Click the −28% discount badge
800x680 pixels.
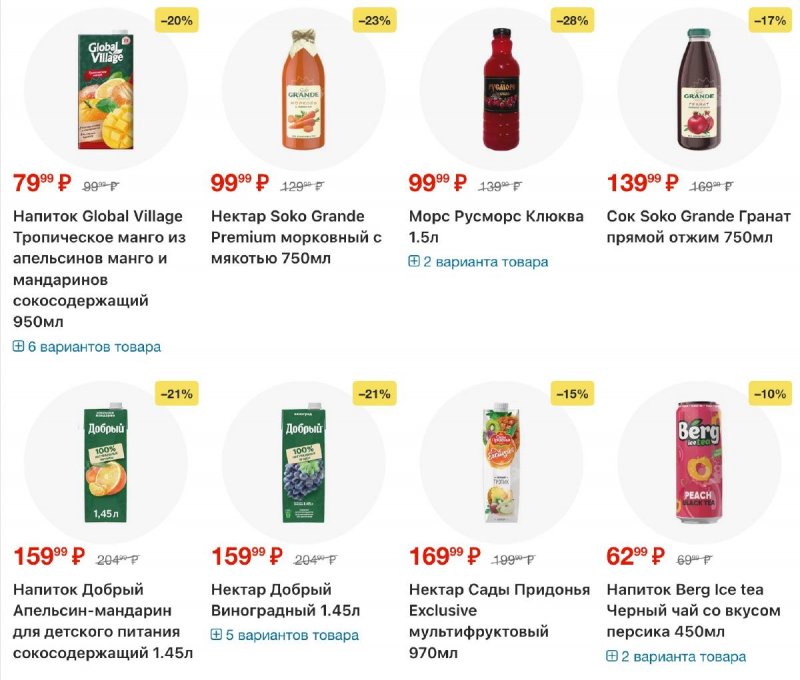pyautogui.click(x=571, y=20)
